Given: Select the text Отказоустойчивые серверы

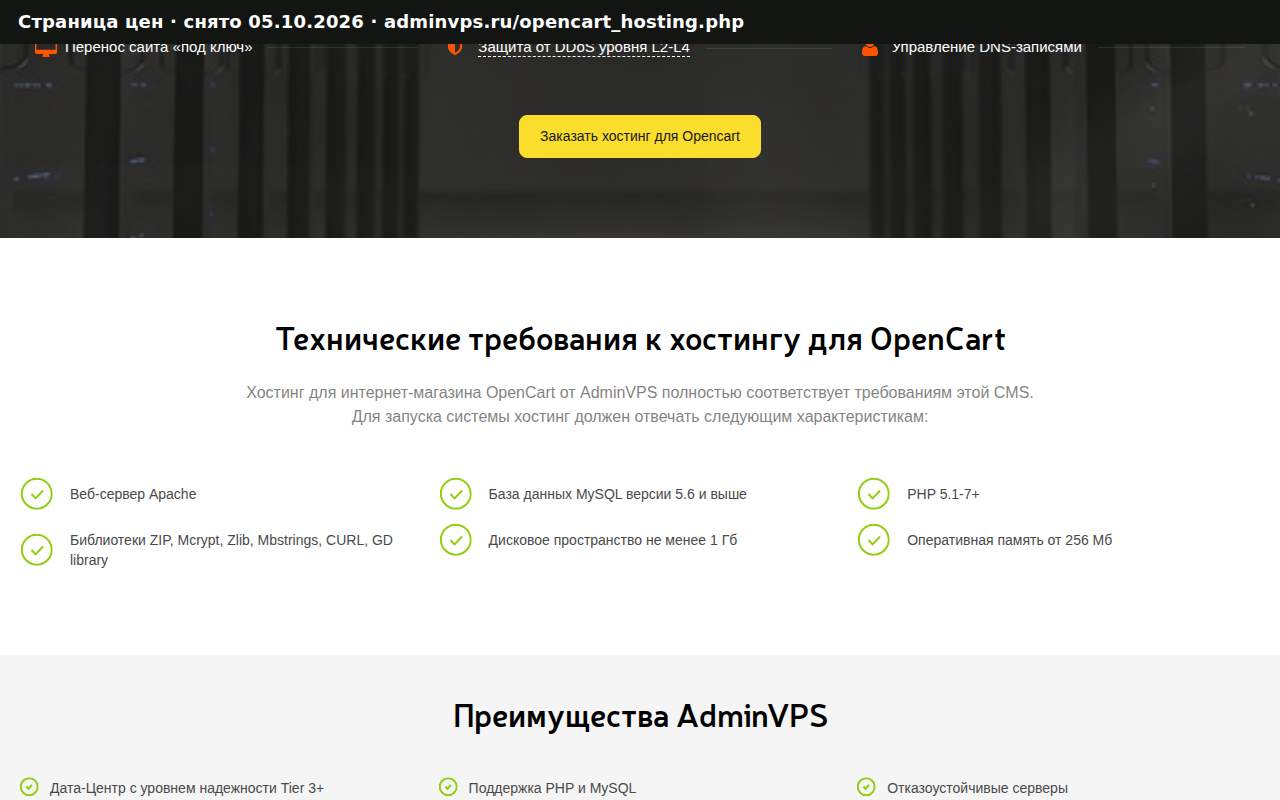Looking at the screenshot, I should pyautogui.click(x=978, y=788).
